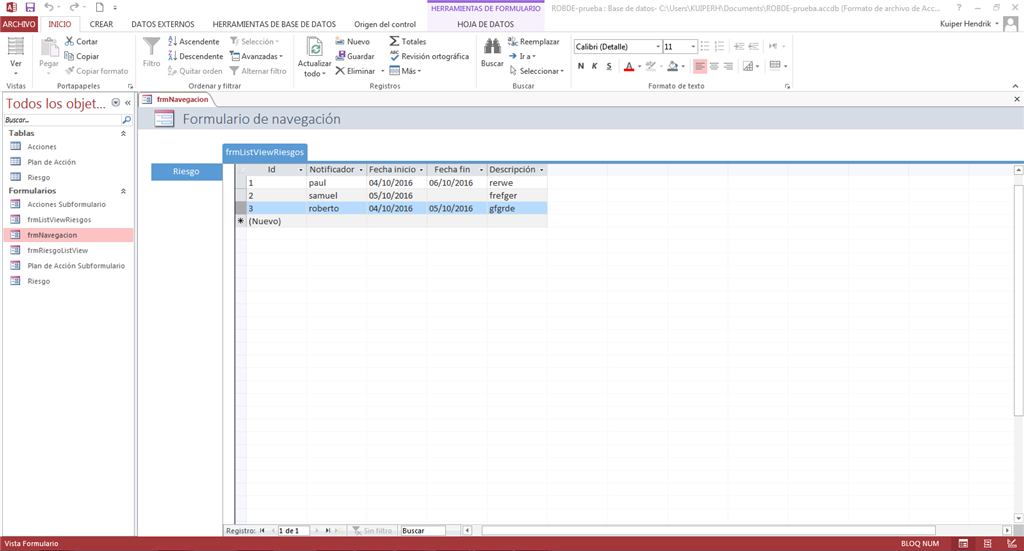Click the Save icon in quick access toolbar

[30, 7]
